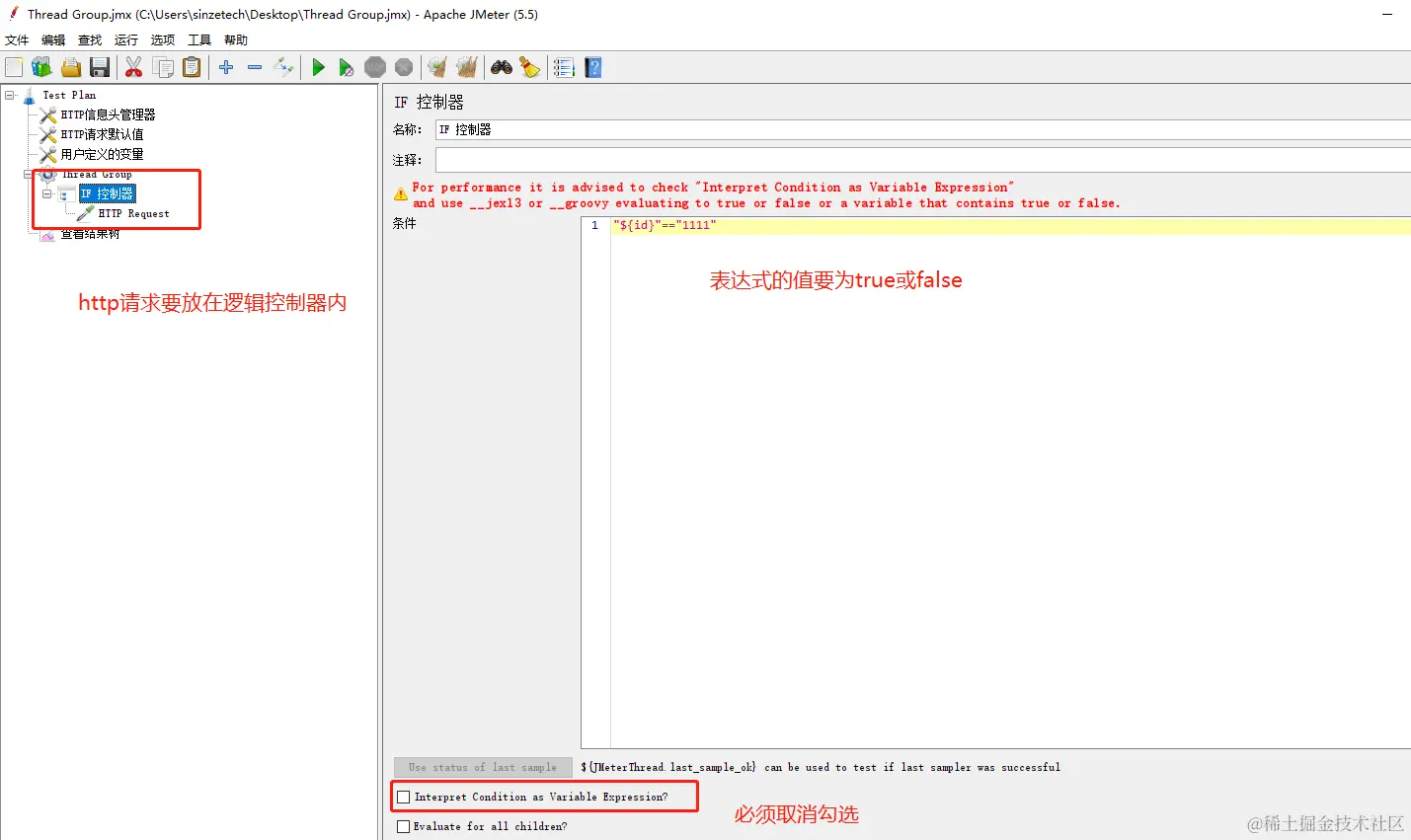Image resolution: width=1411 pixels, height=840 pixels.
Task: Click the Use status of last sample button
Action: click(483, 767)
